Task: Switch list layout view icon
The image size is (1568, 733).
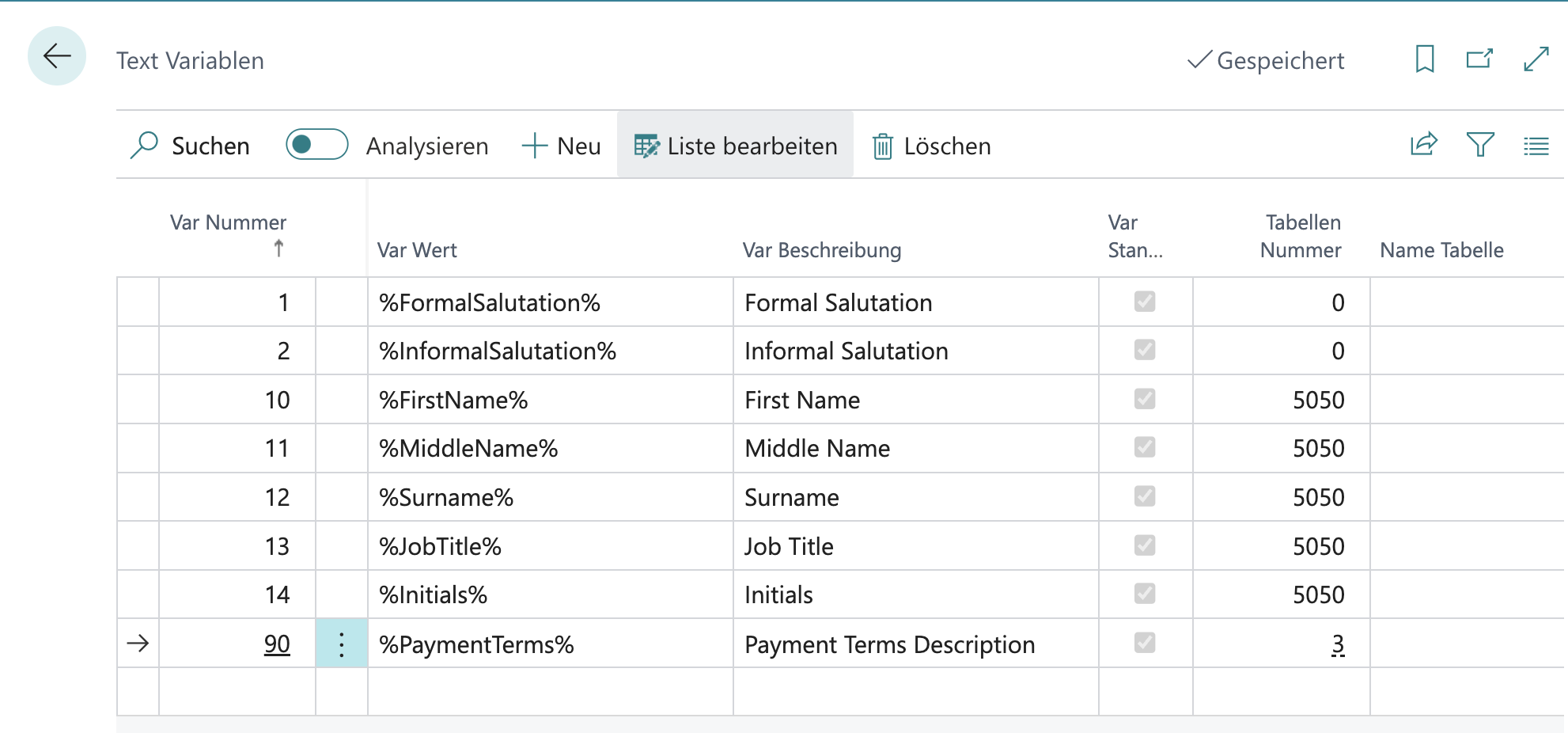Action: pyautogui.click(x=1536, y=146)
